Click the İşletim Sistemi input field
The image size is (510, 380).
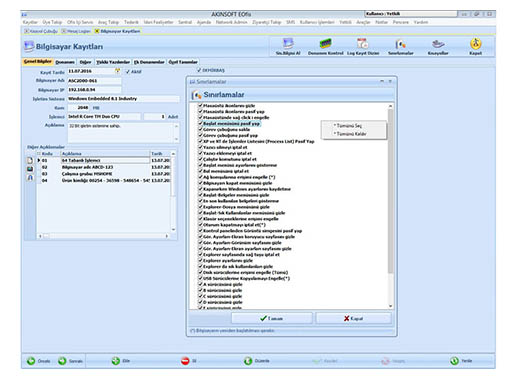click(123, 99)
